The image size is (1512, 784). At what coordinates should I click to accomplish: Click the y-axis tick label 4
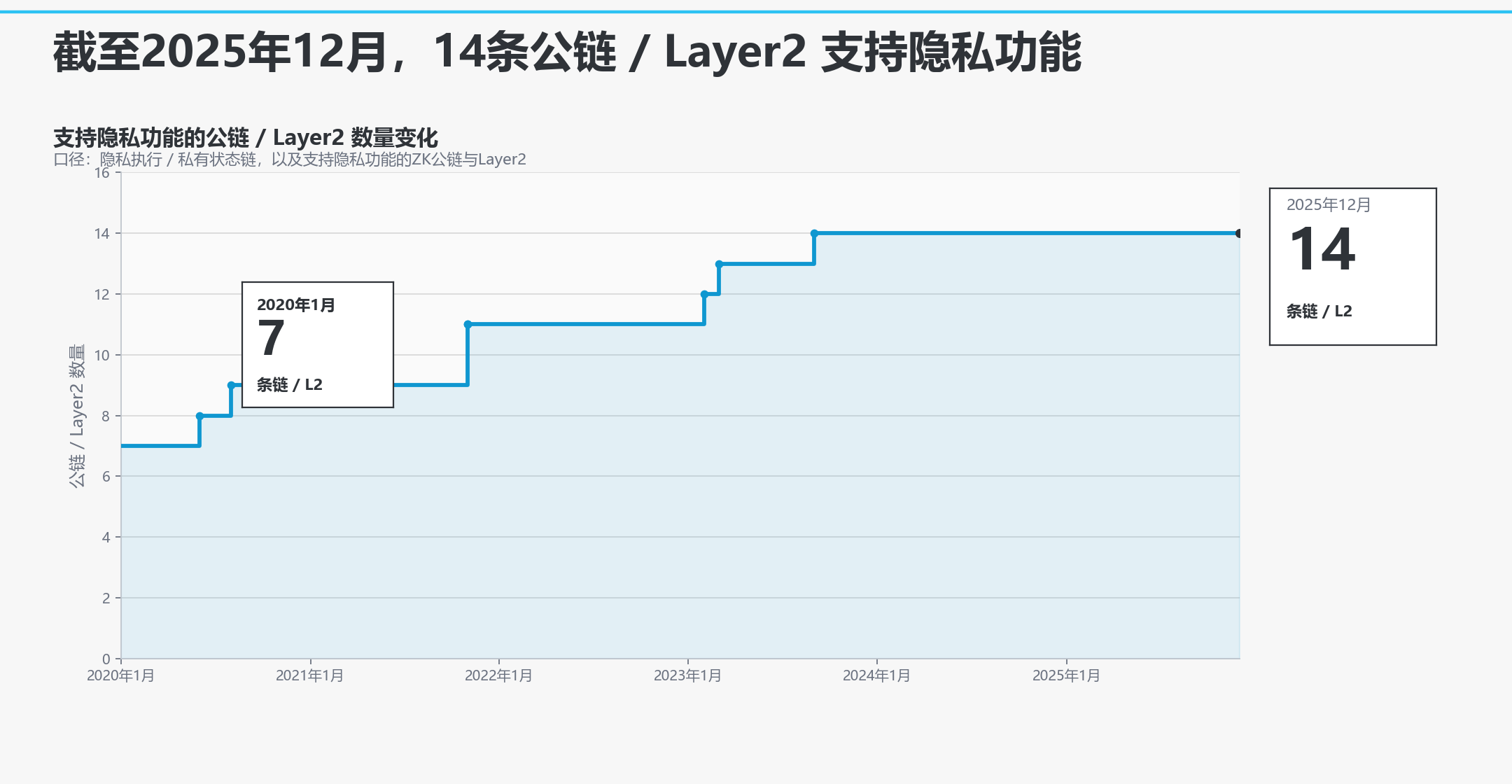click(x=106, y=538)
